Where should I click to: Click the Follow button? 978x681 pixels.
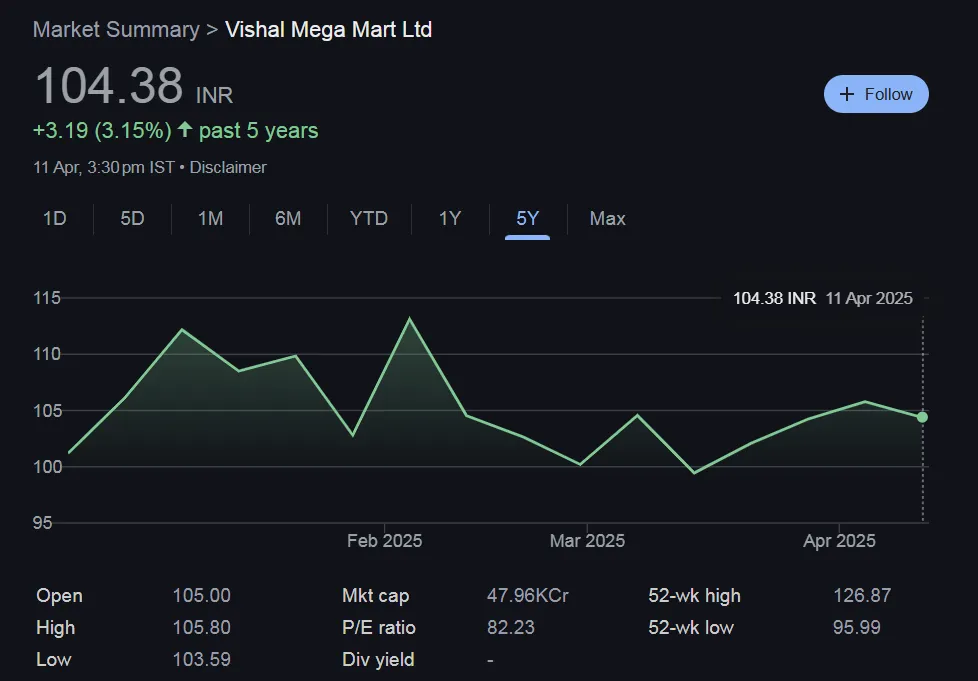pyautogui.click(x=876, y=94)
